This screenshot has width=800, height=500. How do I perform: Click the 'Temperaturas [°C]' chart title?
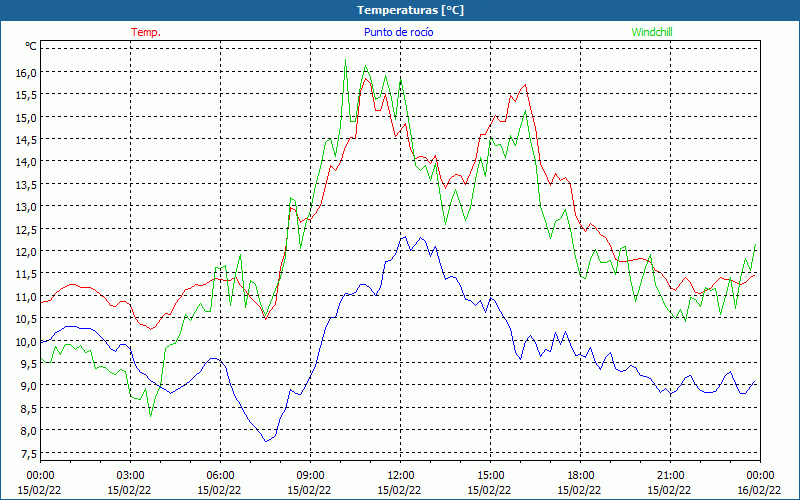pyautogui.click(x=410, y=10)
